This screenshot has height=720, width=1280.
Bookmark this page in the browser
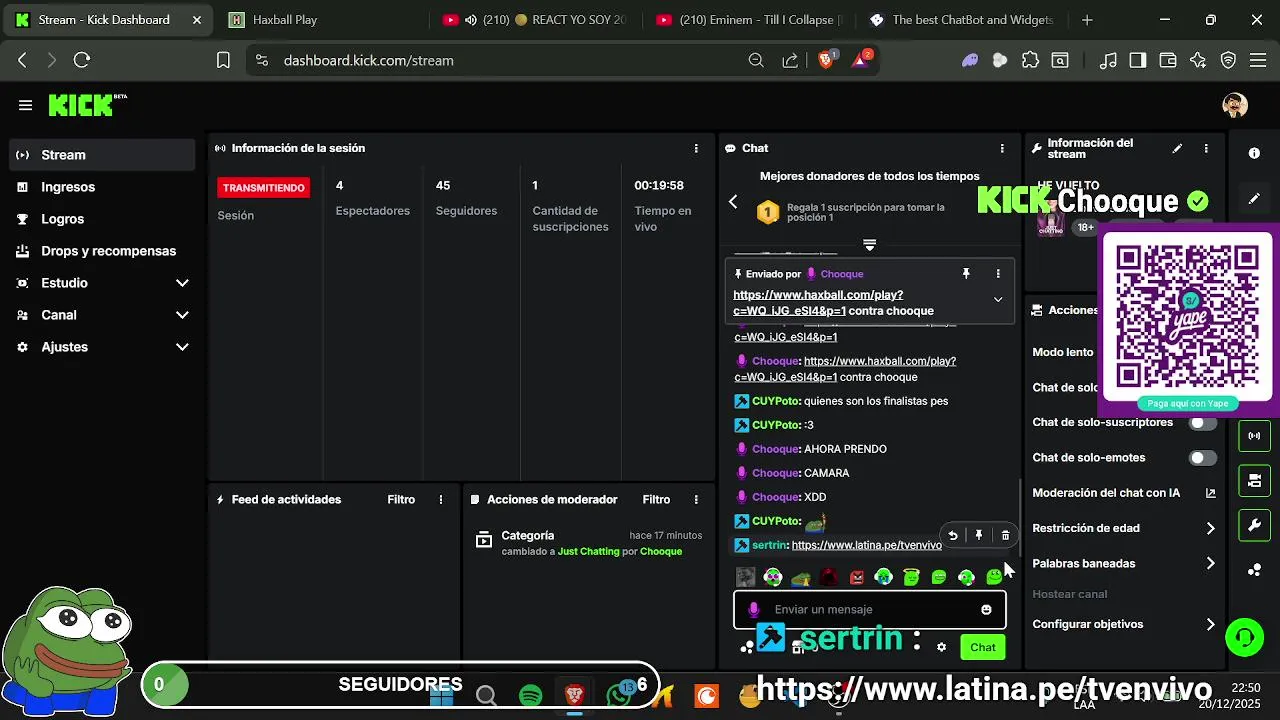pyautogui.click(x=223, y=60)
